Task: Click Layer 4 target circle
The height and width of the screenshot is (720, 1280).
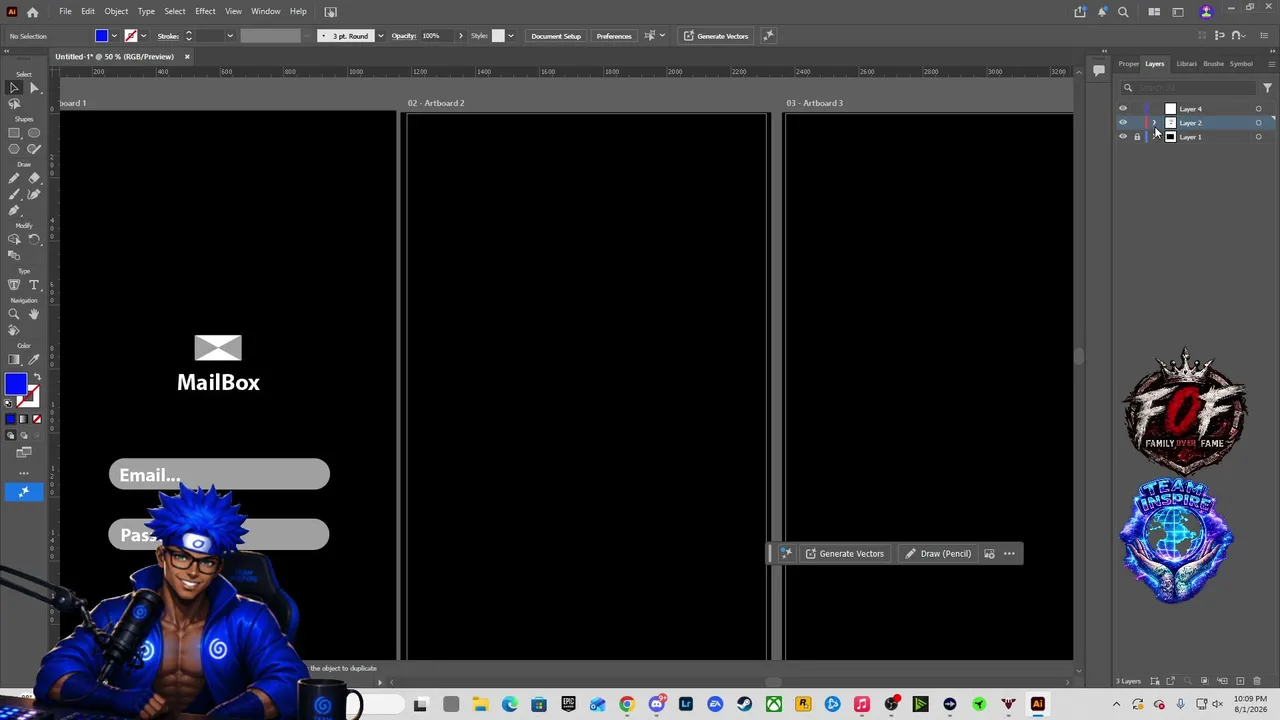Action: (1258, 109)
